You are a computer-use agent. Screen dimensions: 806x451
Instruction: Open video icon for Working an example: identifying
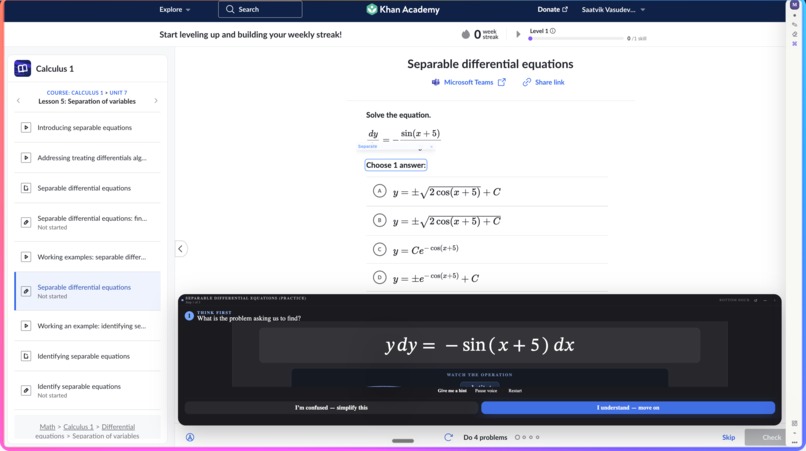(26, 326)
